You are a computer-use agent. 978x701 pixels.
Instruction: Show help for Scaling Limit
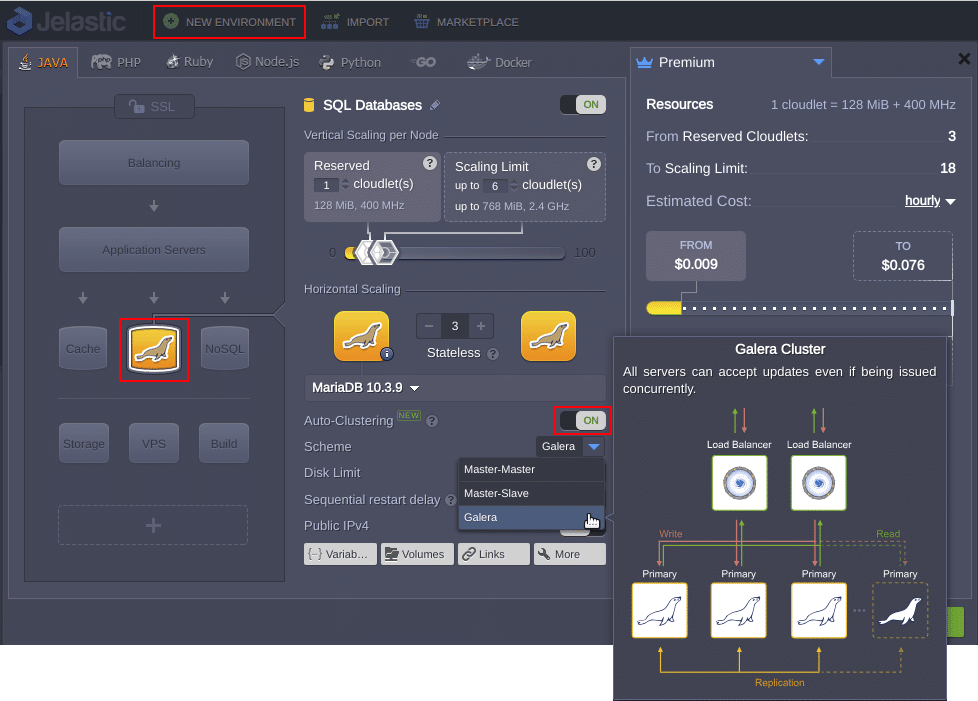[594, 164]
